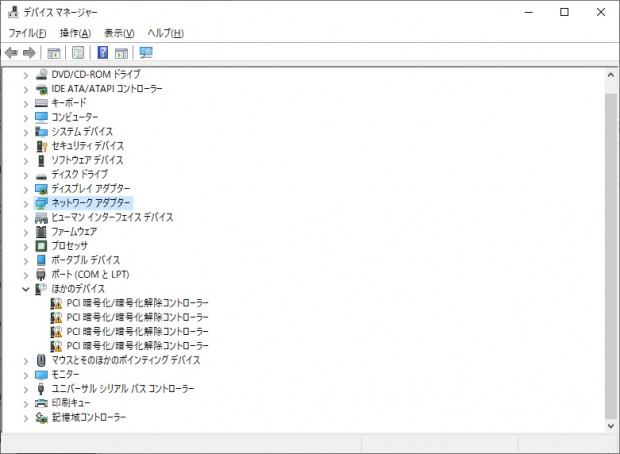Click the マウス pointing device icon
620x454 pixels.
(x=41, y=360)
